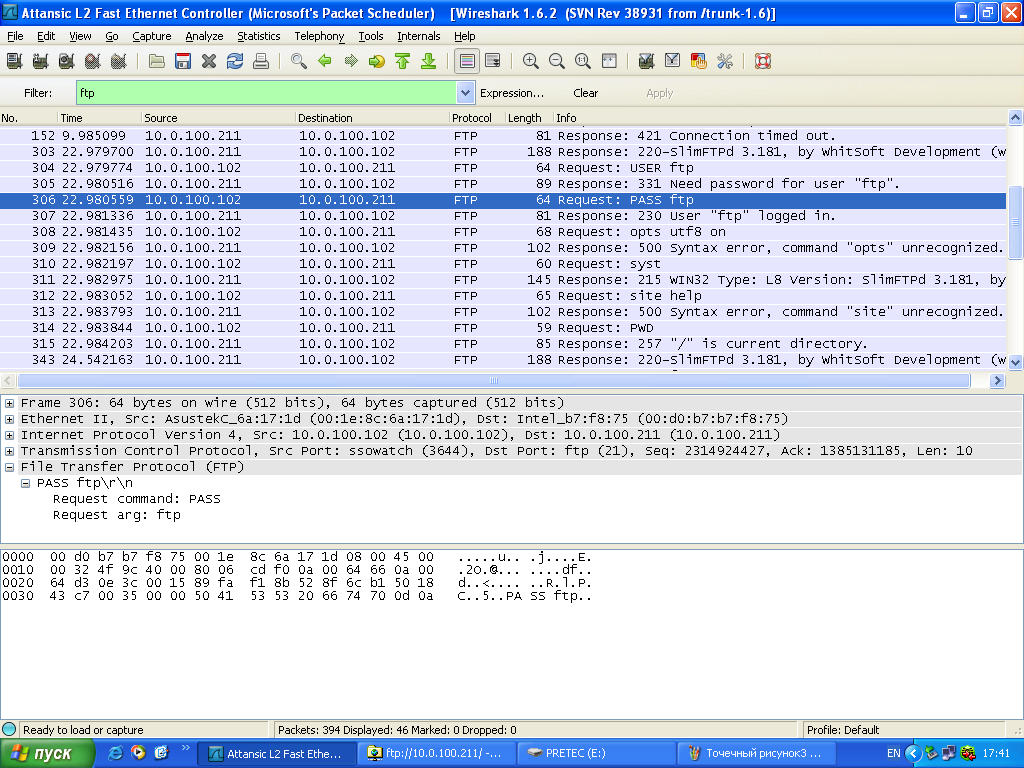Go forward in packet history arrow
The width and height of the screenshot is (1024, 768).
[x=351, y=61]
